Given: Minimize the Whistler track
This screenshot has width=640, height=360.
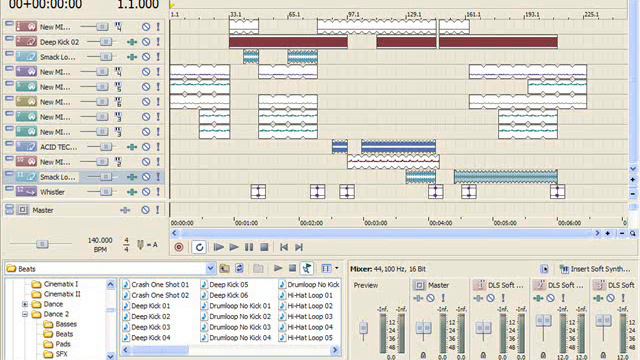Looking at the screenshot, I should click(x=9, y=189).
